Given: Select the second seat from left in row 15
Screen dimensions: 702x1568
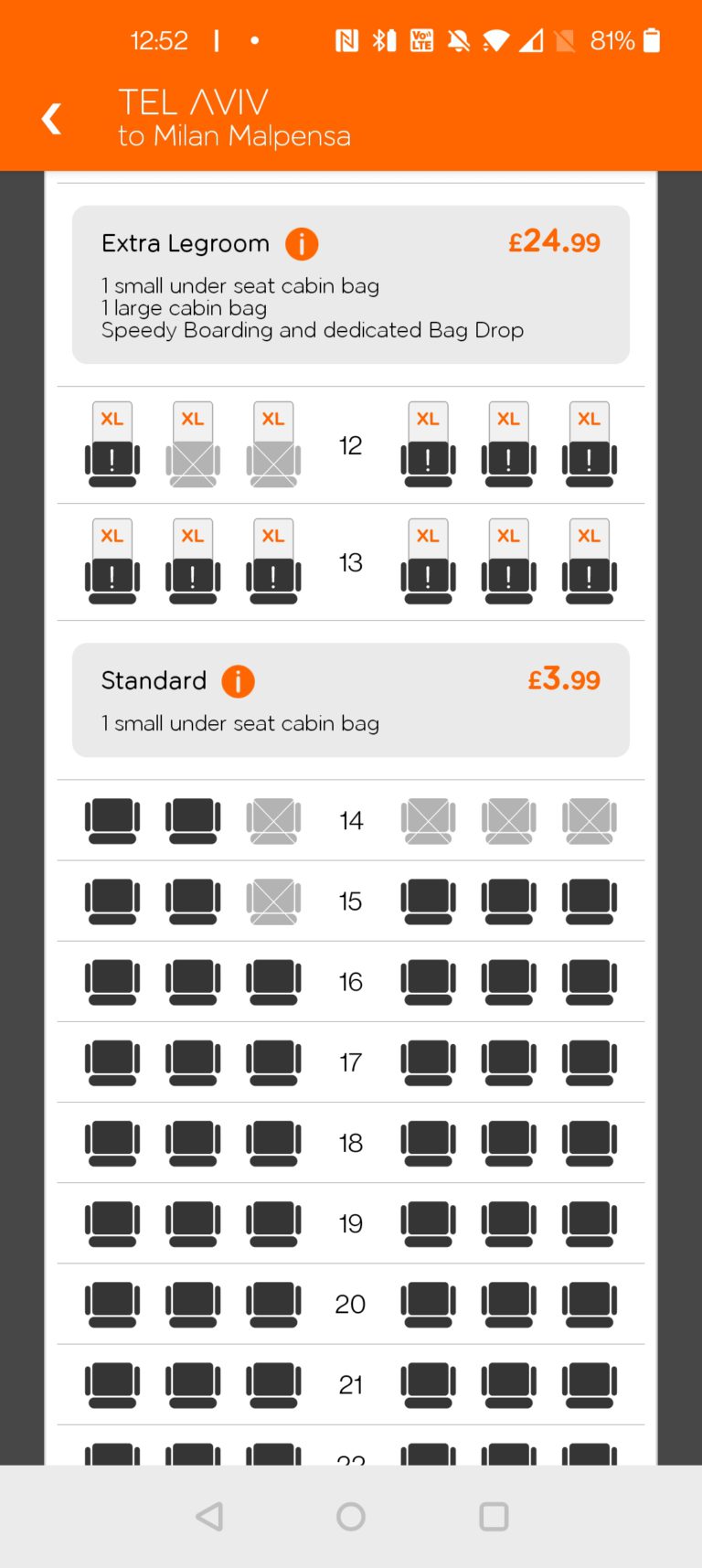Looking at the screenshot, I should coord(193,901).
